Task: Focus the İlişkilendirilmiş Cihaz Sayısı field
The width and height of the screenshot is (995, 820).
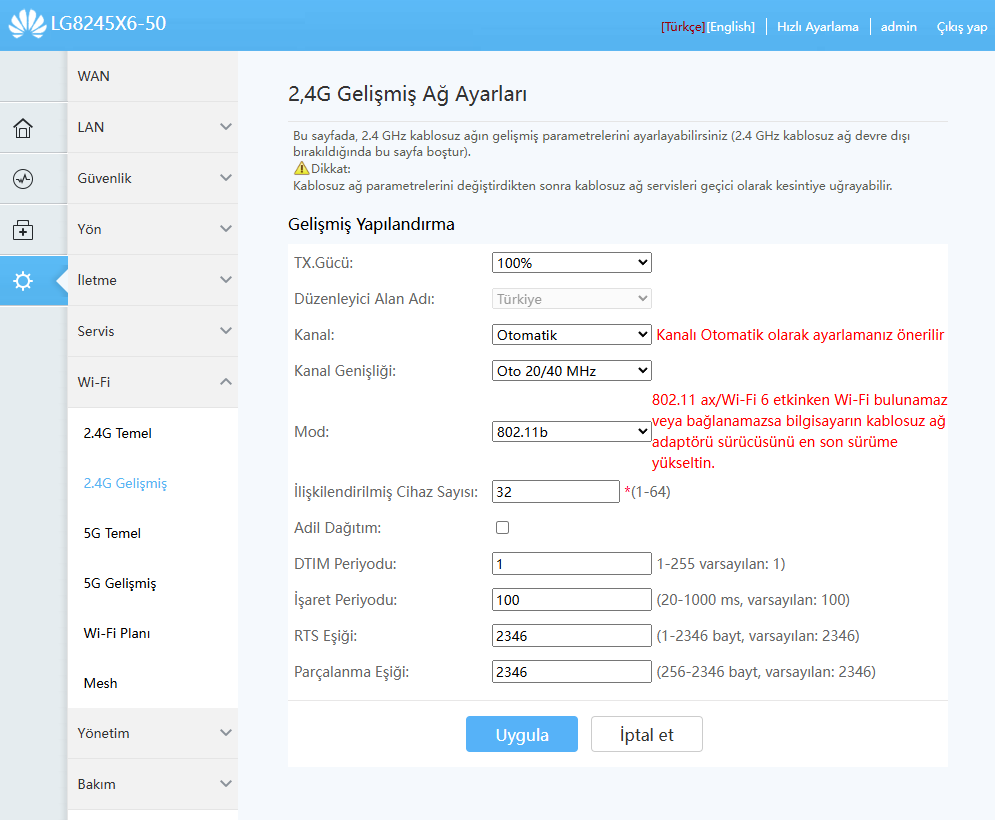Action: 555,492
